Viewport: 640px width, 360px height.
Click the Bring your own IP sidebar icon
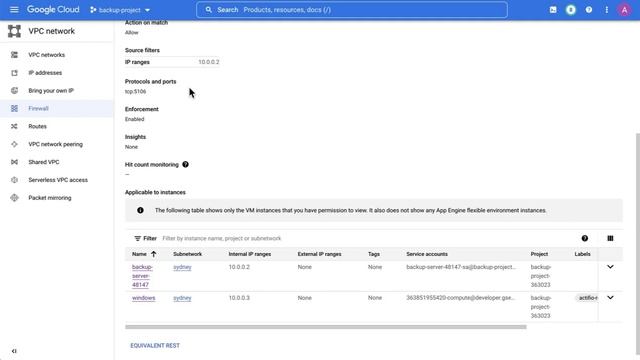14,91
